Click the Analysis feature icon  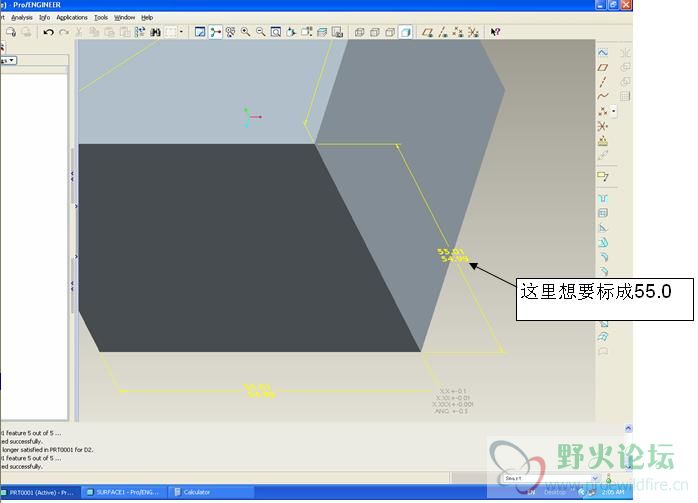click(603, 141)
